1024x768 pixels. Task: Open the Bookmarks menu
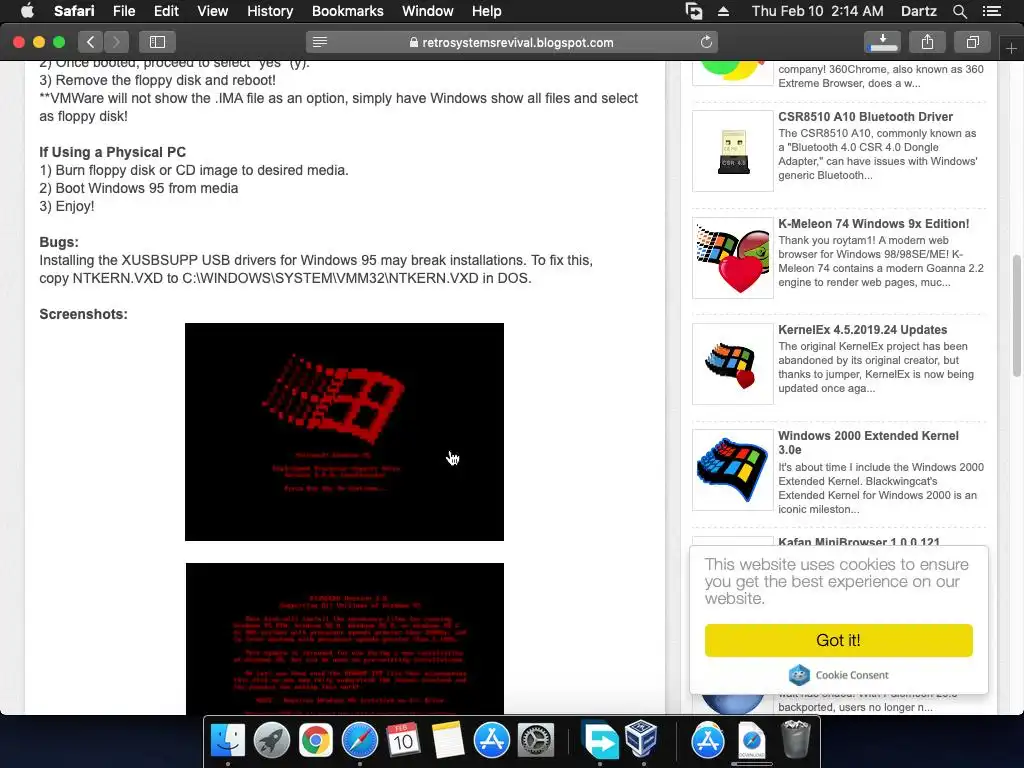tap(347, 11)
